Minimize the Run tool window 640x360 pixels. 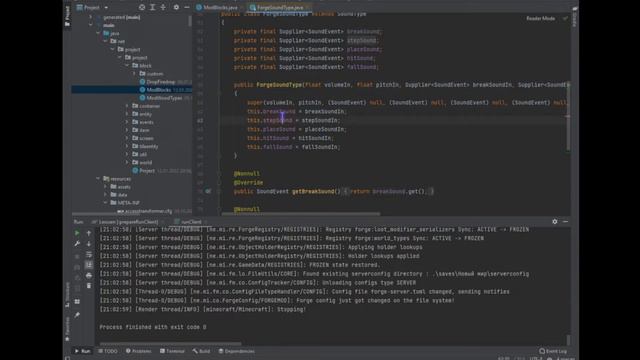coord(565,222)
